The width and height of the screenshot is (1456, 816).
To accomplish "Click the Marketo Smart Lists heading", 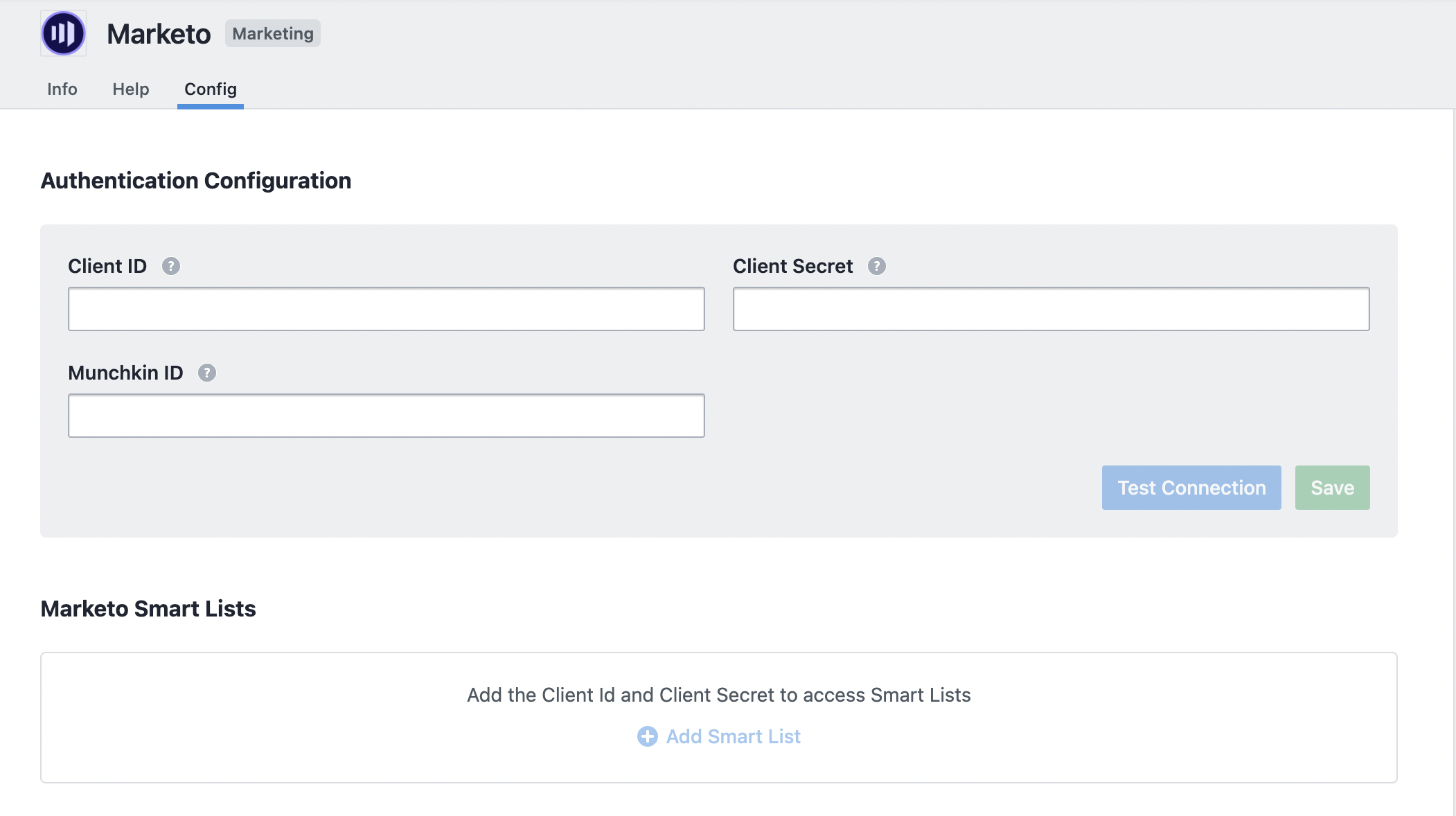I will tap(148, 609).
